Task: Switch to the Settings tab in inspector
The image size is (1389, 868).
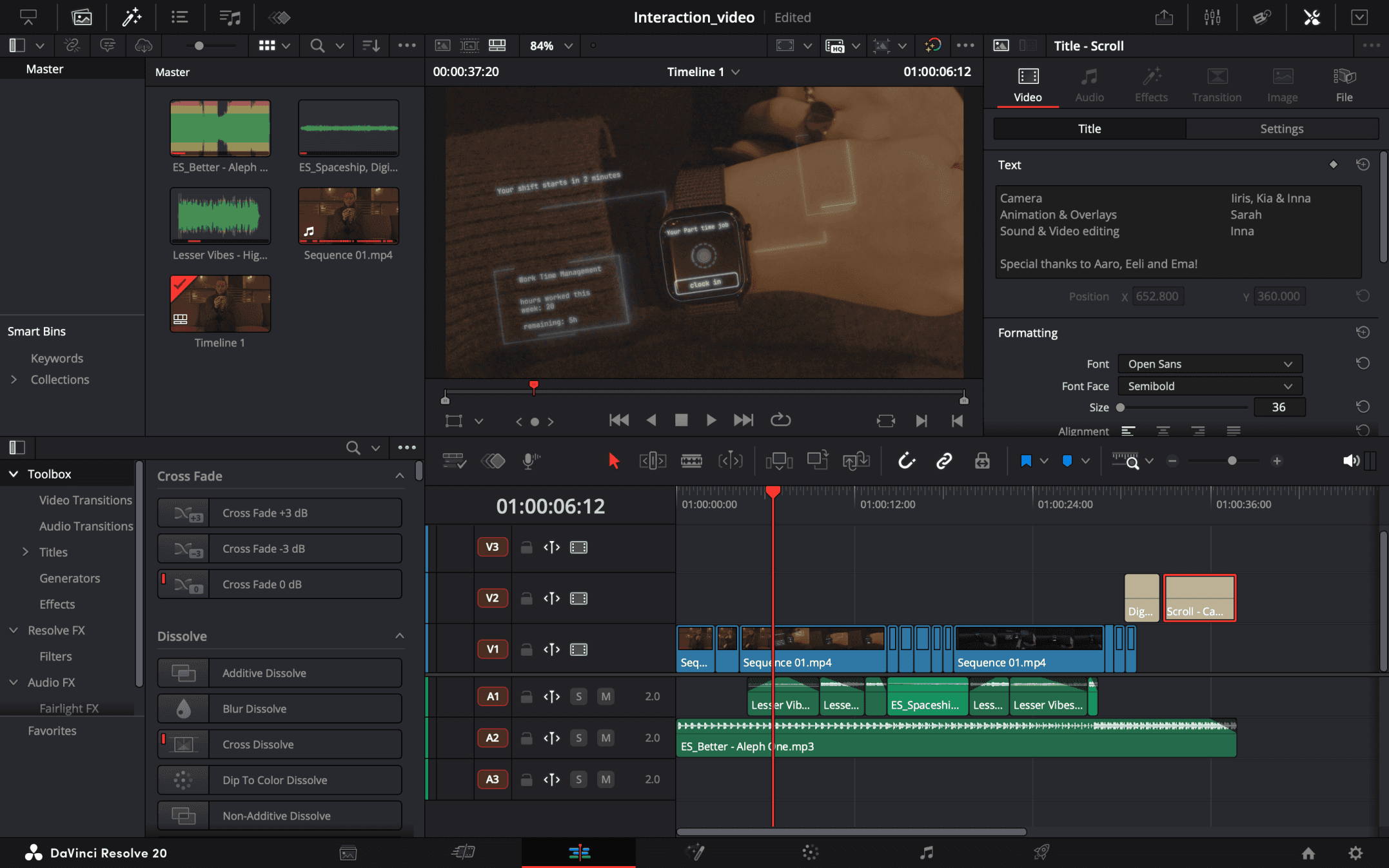Action: click(x=1281, y=128)
